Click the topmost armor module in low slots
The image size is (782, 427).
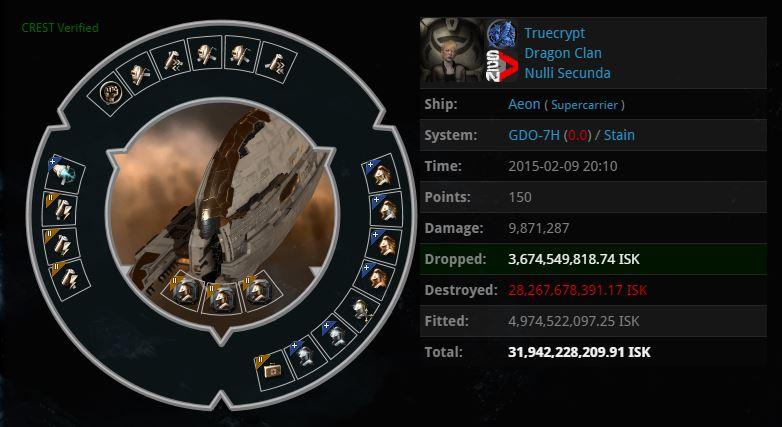point(382,173)
